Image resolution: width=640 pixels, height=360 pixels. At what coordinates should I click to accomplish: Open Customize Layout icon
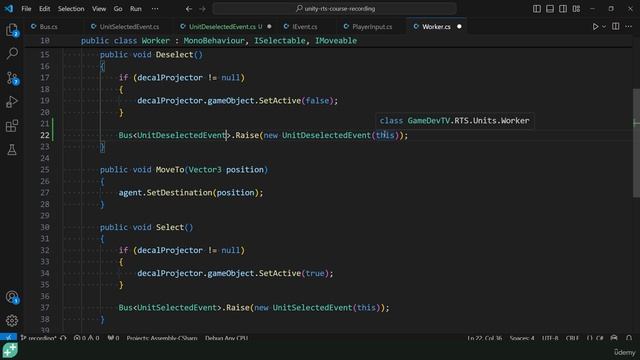click(576, 9)
